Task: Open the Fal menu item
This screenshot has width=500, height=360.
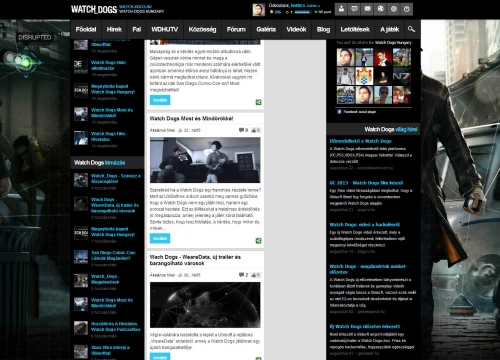Action: pyautogui.click(x=136, y=29)
